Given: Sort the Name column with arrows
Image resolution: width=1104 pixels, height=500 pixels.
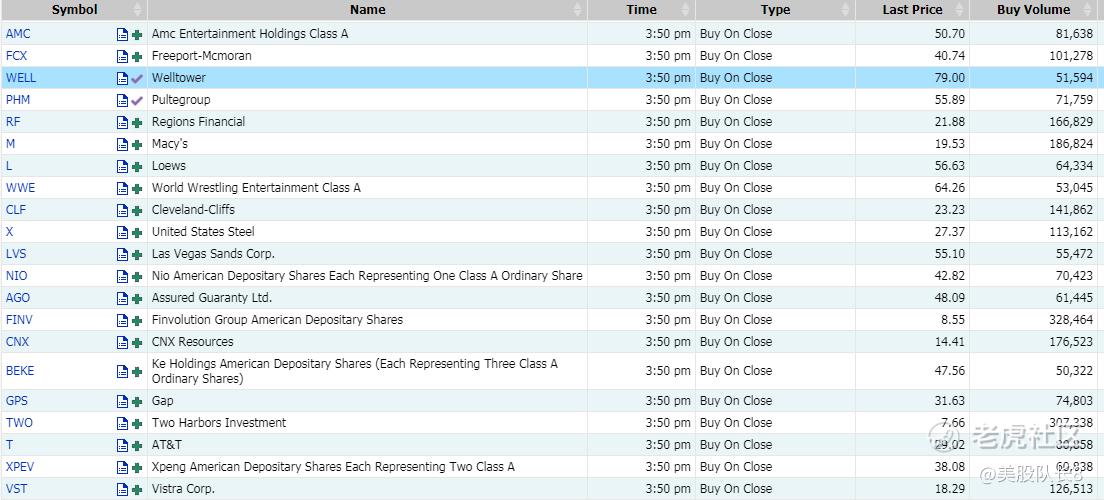Looking at the screenshot, I should [x=578, y=10].
